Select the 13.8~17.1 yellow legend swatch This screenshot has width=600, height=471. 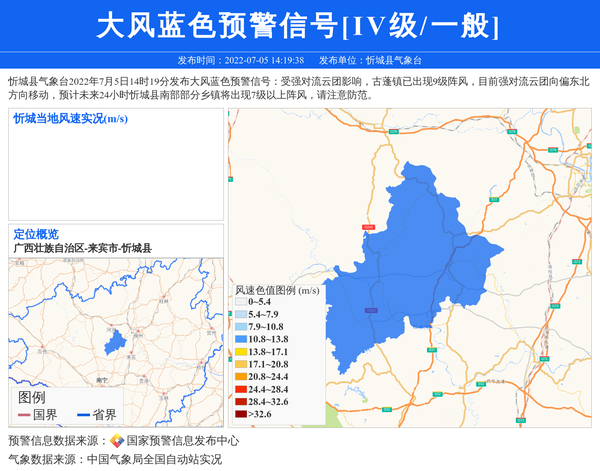(240, 352)
